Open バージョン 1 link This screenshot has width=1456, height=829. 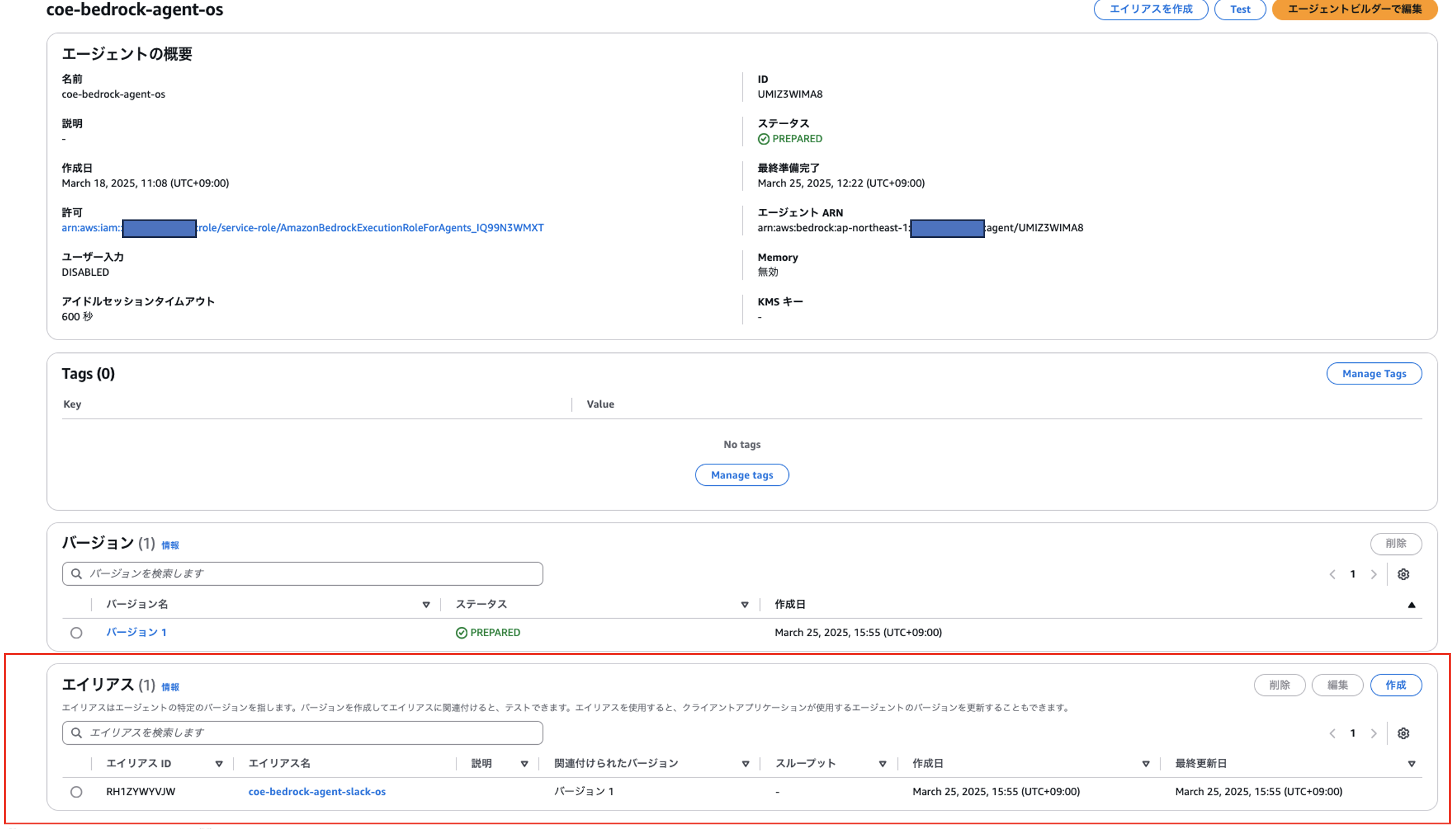tap(136, 633)
